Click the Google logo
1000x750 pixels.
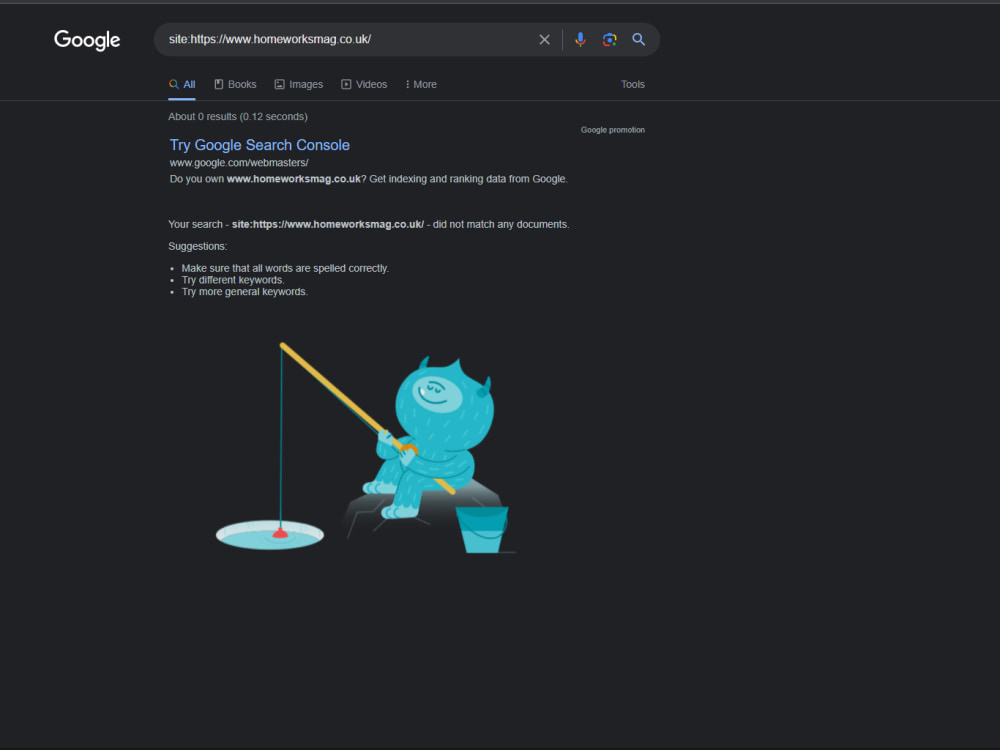click(87, 40)
